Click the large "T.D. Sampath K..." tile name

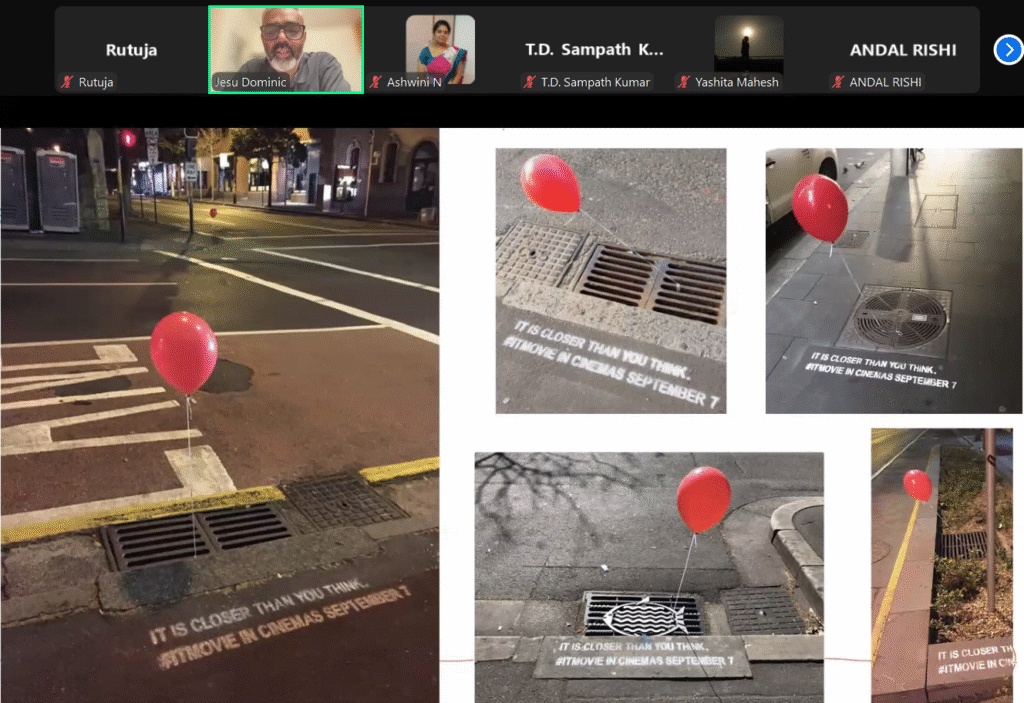click(594, 50)
